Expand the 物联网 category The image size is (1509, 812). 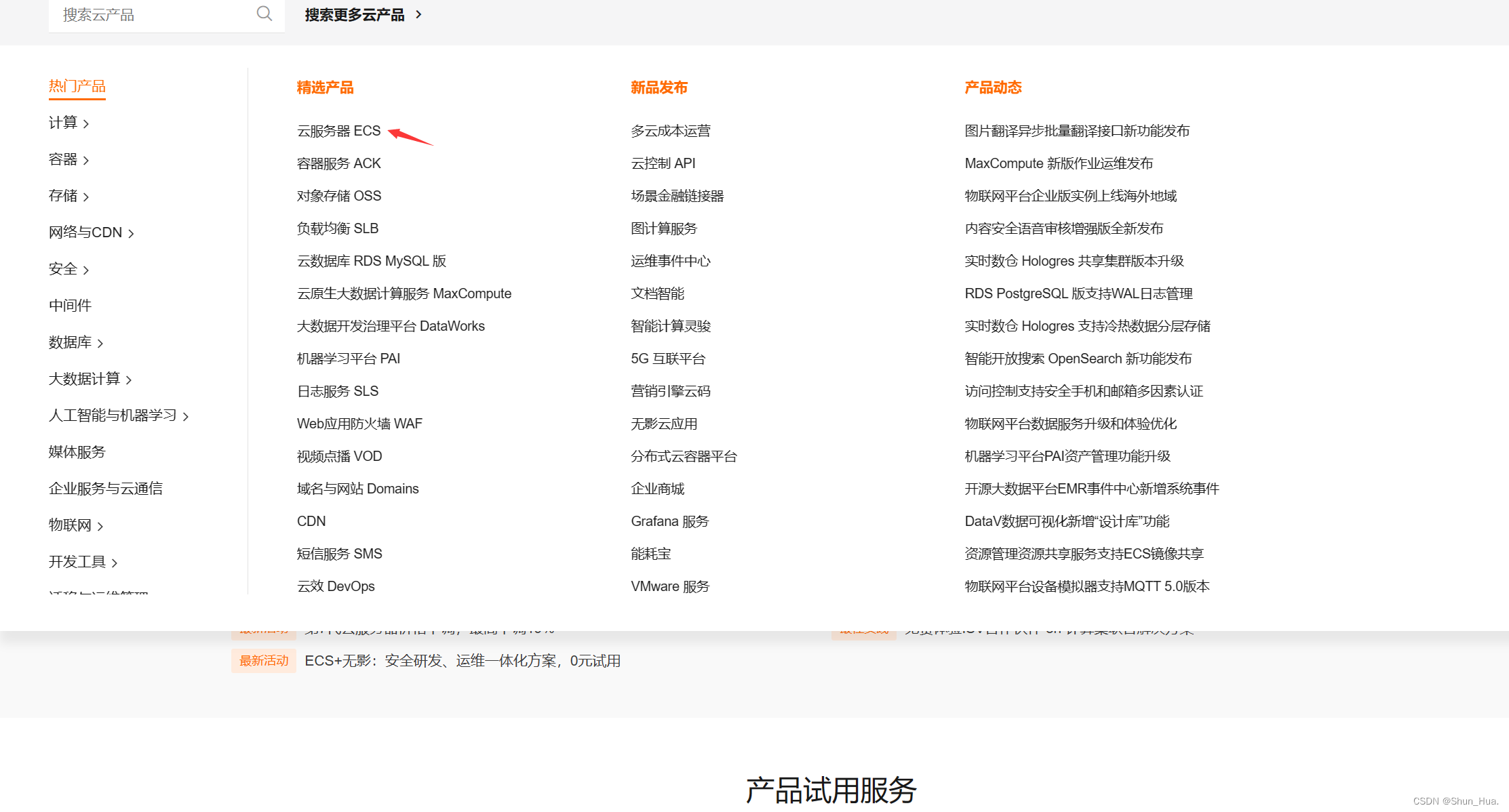point(76,525)
